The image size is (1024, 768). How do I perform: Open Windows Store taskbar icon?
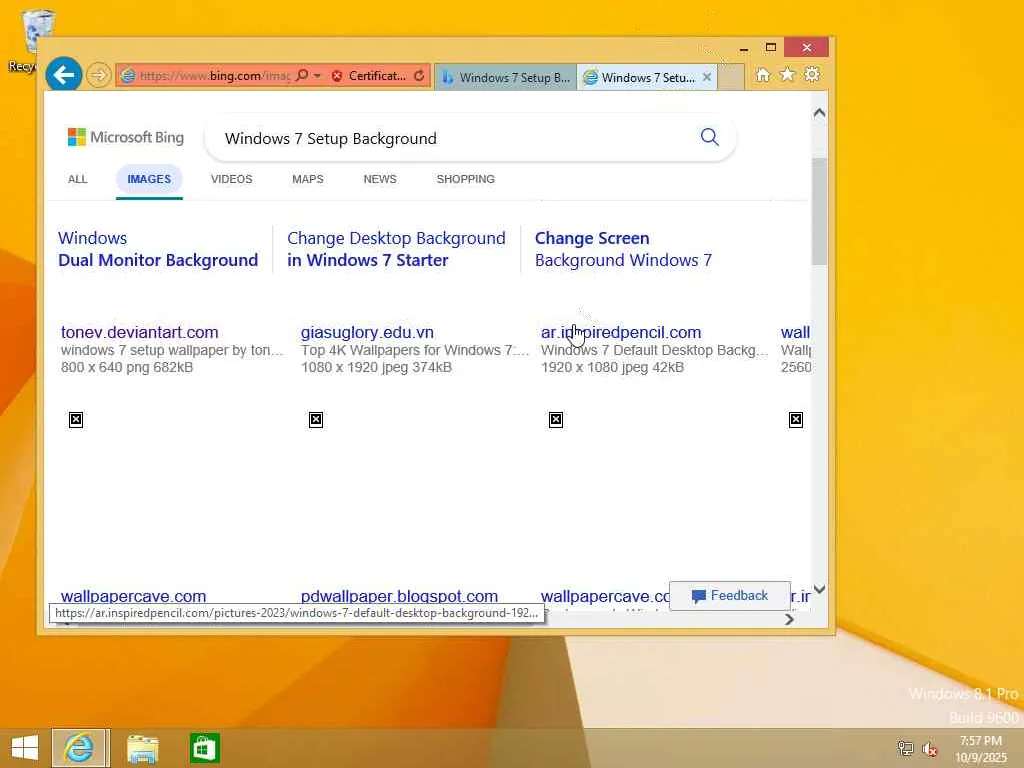[204, 748]
